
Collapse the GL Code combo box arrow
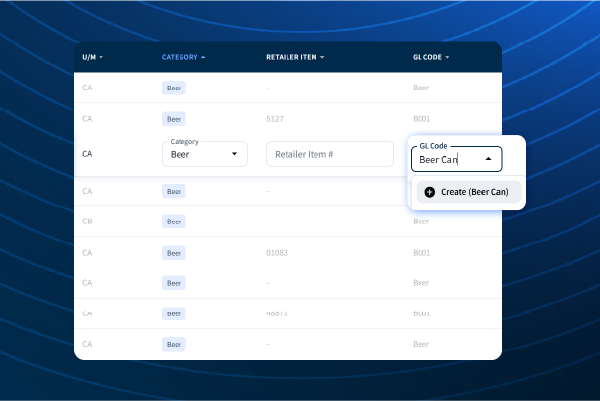pos(488,159)
